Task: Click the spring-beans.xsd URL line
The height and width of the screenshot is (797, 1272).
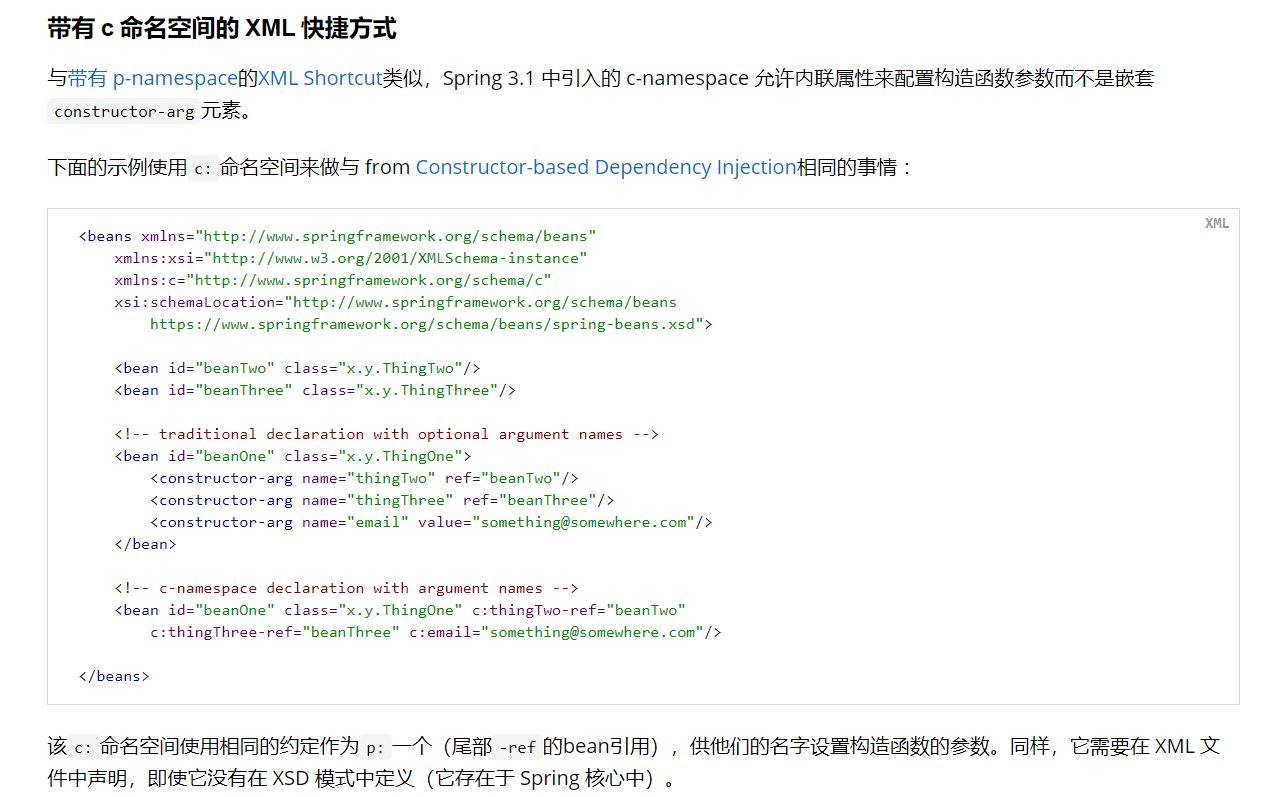Action: pos(431,324)
